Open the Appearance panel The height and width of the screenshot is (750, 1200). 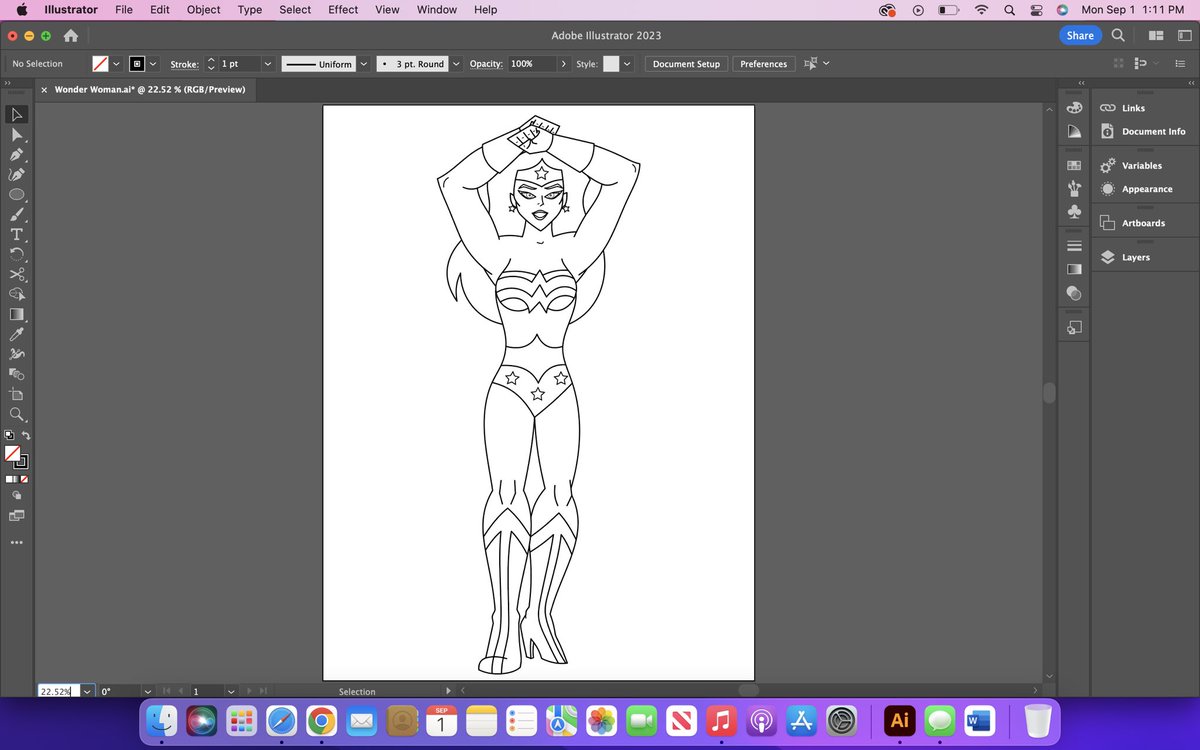coord(1146,189)
